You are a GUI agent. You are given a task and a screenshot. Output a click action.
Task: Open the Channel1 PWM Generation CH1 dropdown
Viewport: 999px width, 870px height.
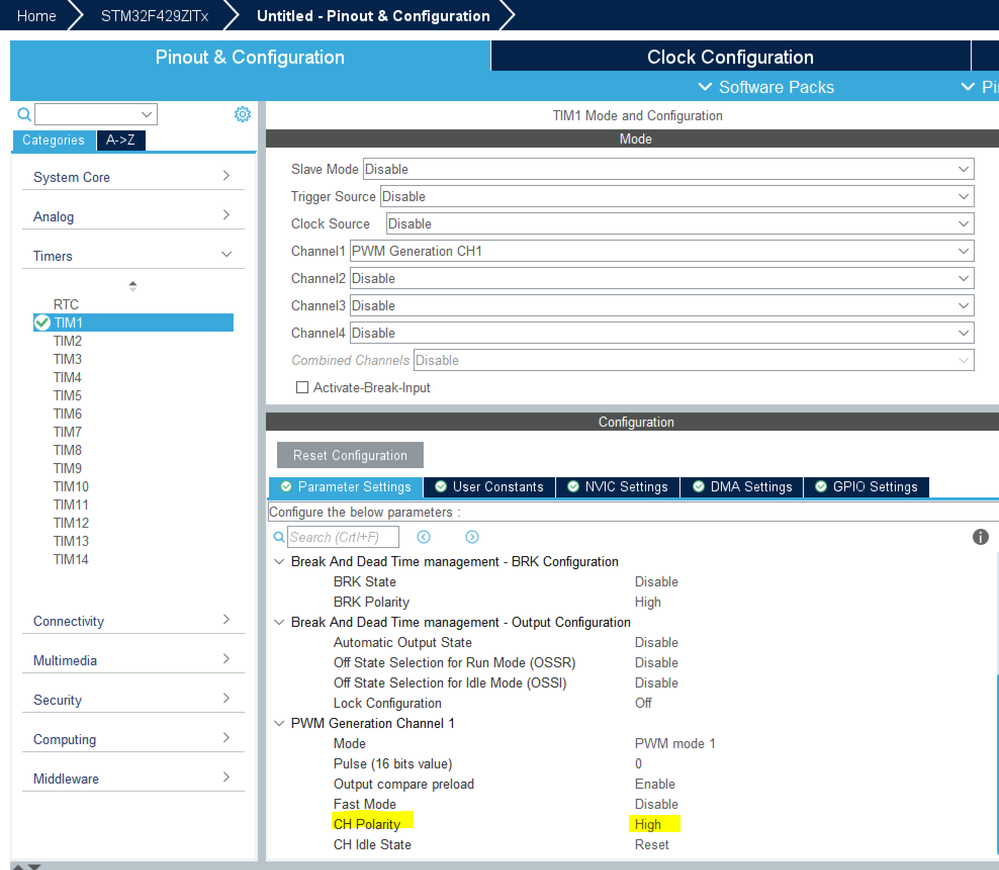tap(662, 252)
